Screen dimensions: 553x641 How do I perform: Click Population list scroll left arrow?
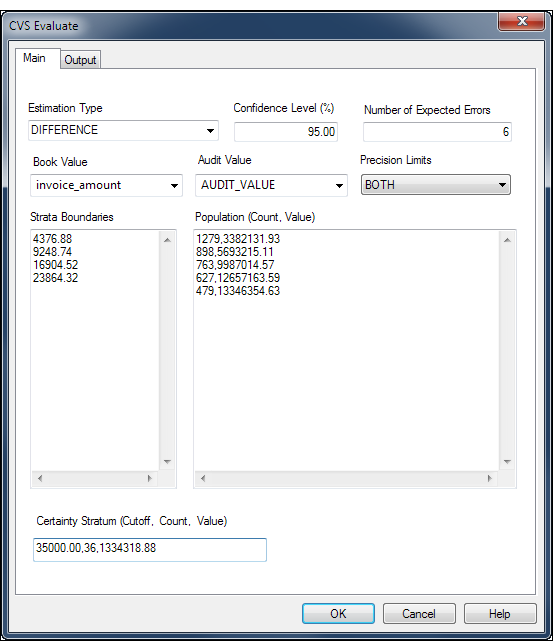tap(203, 478)
